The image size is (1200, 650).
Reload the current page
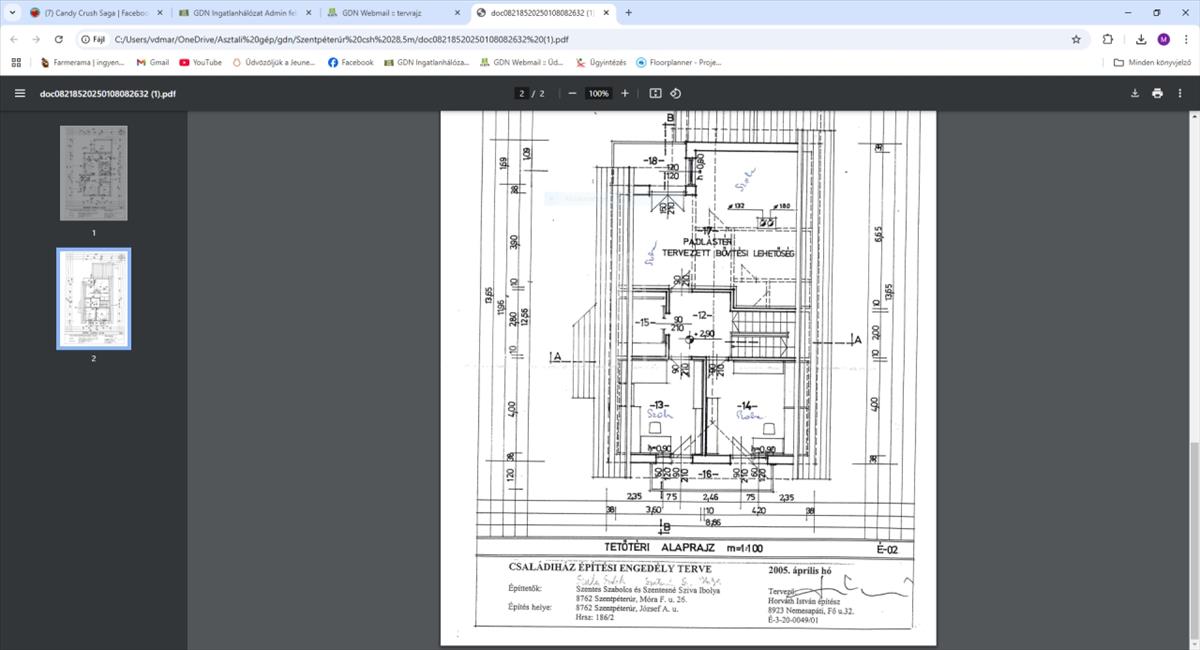[x=59, y=39]
